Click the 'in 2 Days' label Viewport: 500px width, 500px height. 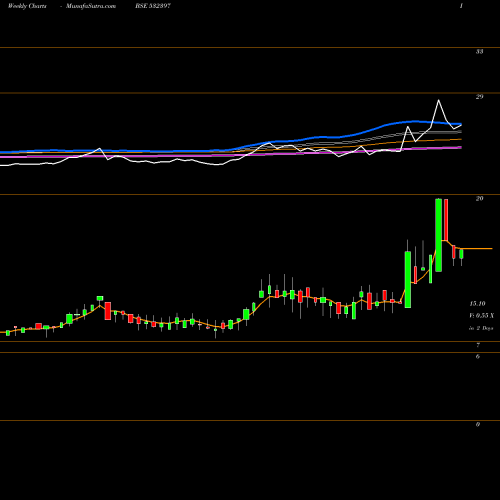click(x=481, y=328)
